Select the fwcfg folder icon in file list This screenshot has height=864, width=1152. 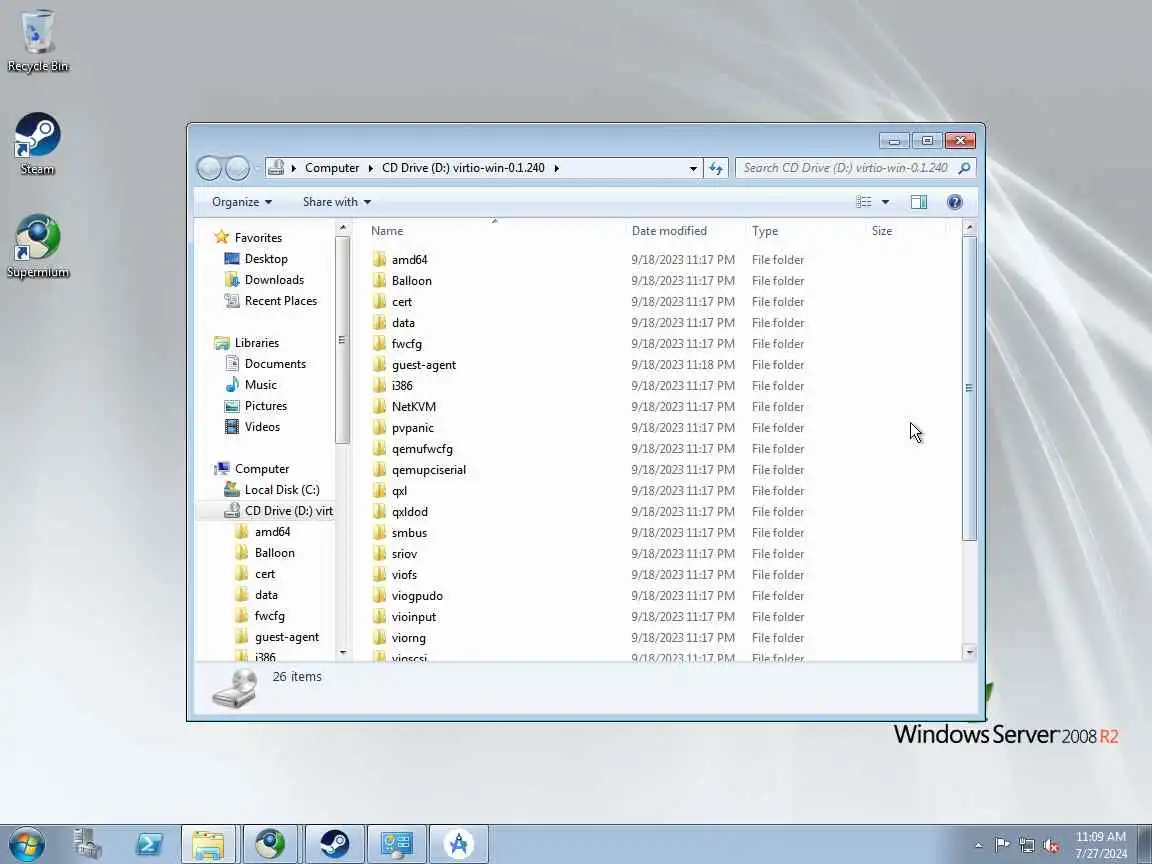tap(379, 344)
